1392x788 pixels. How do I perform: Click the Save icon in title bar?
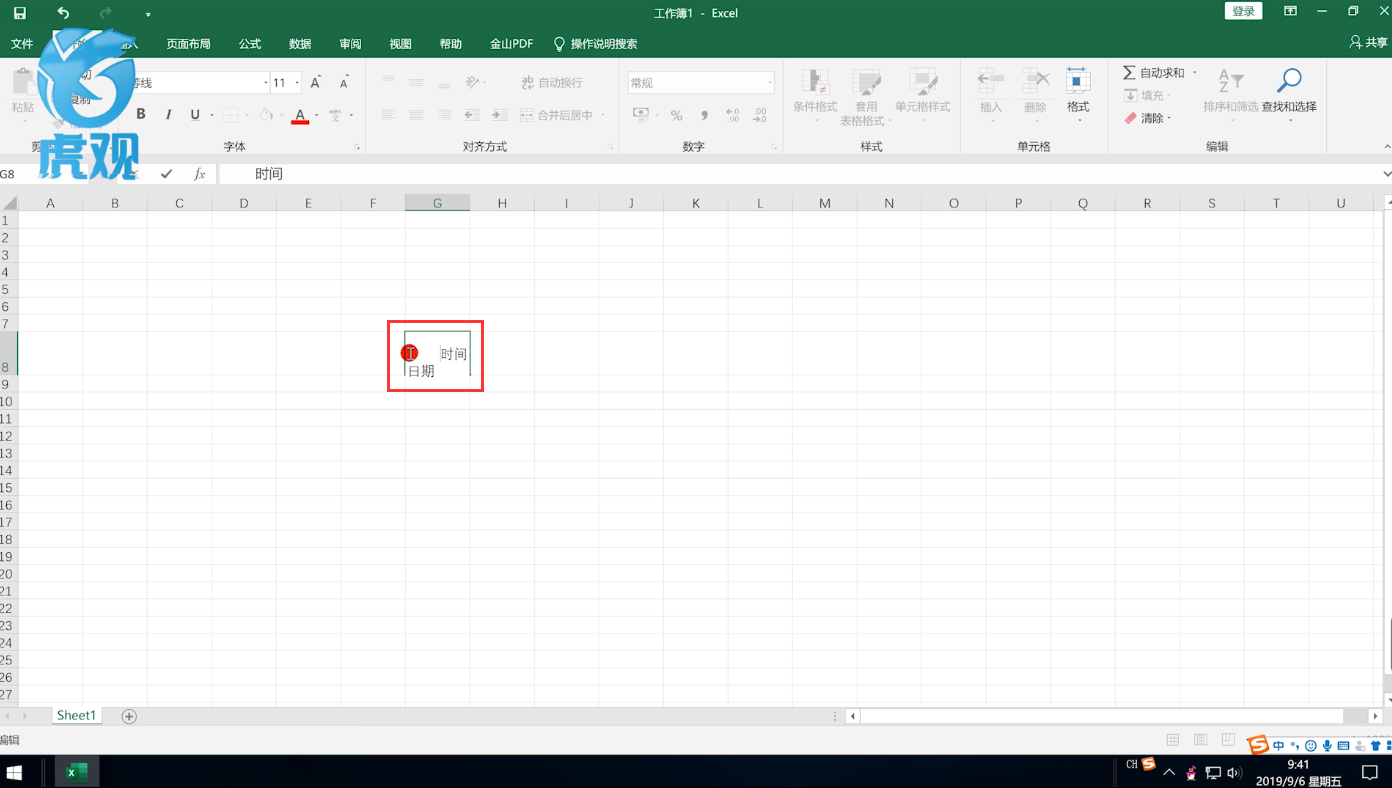pyautogui.click(x=20, y=13)
